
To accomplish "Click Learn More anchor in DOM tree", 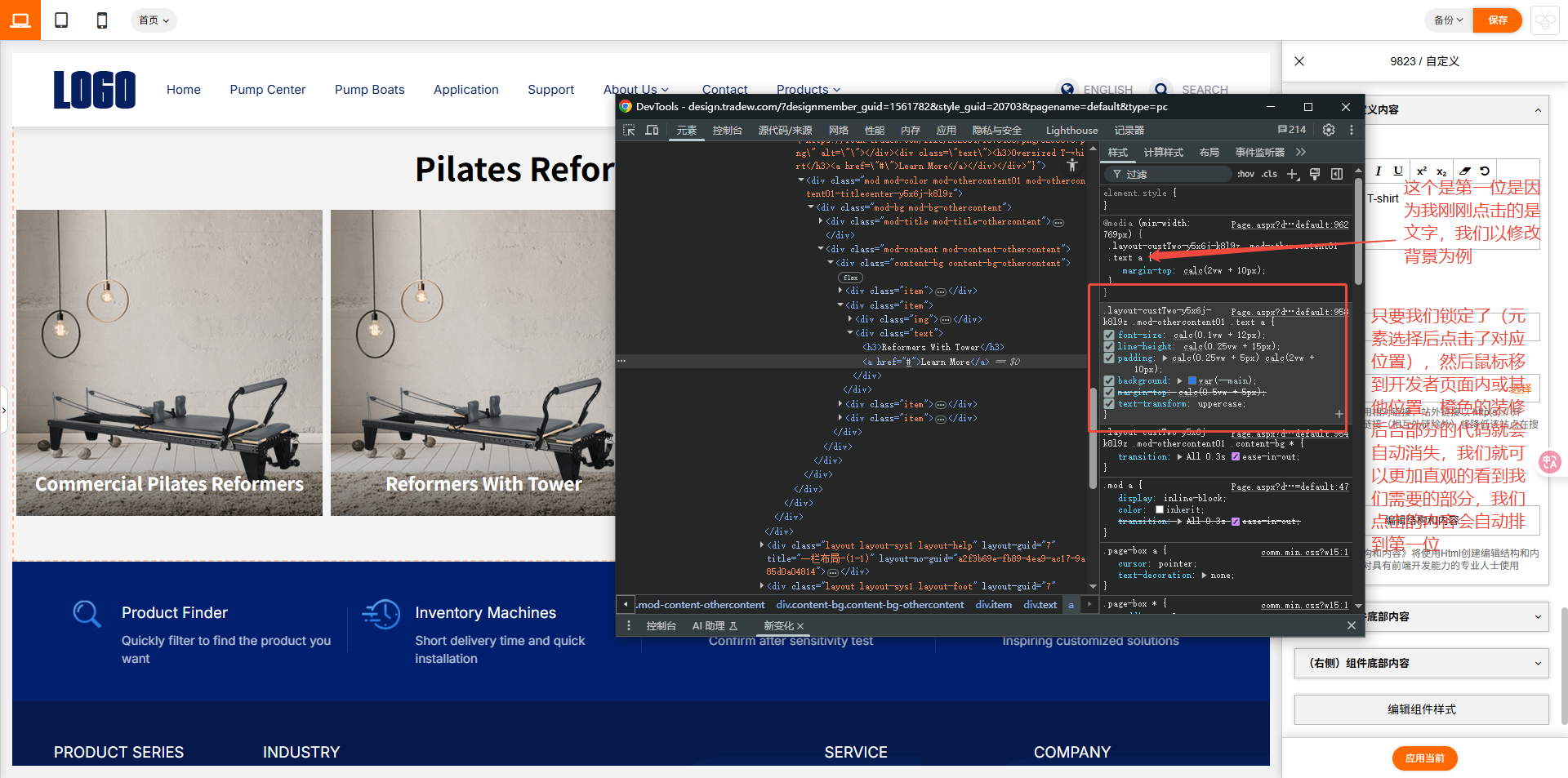I will click(x=926, y=362).
